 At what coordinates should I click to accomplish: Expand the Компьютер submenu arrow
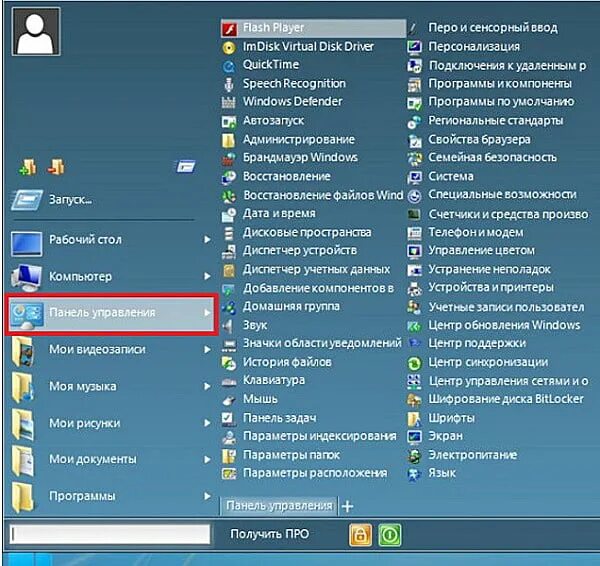207,276
